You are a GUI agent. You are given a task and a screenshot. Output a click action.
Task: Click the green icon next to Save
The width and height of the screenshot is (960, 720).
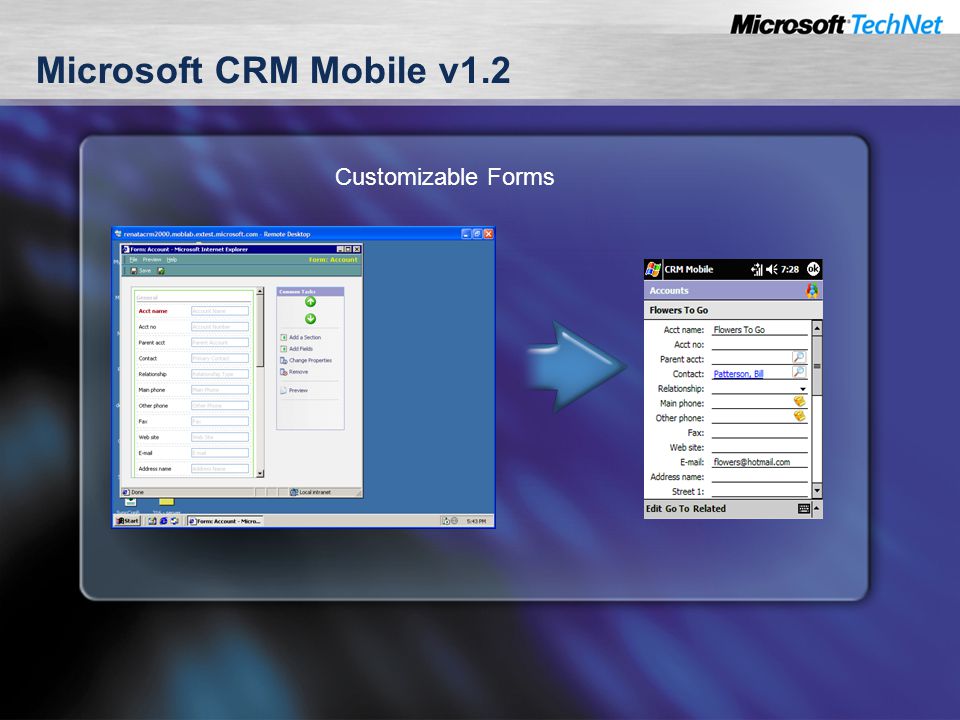coord(161,271)
